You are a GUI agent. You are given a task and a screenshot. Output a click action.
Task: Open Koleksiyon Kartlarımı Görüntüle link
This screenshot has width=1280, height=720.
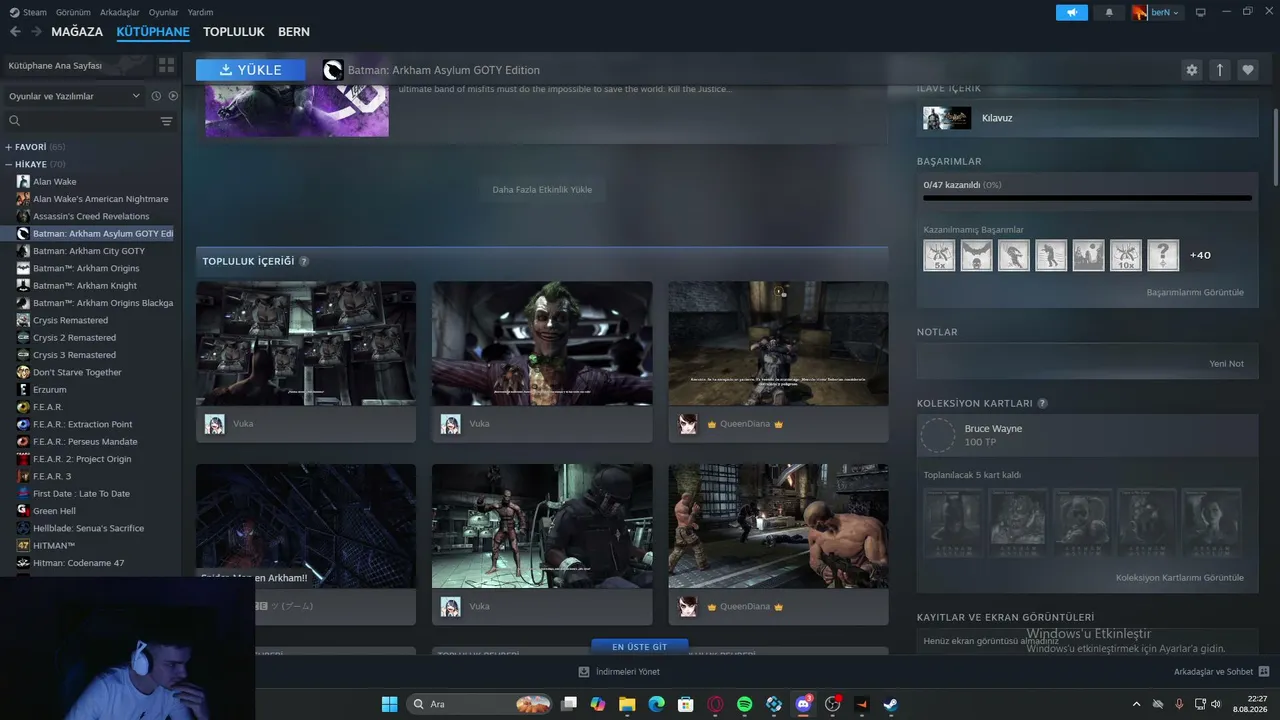click(x=1180, y=578)
